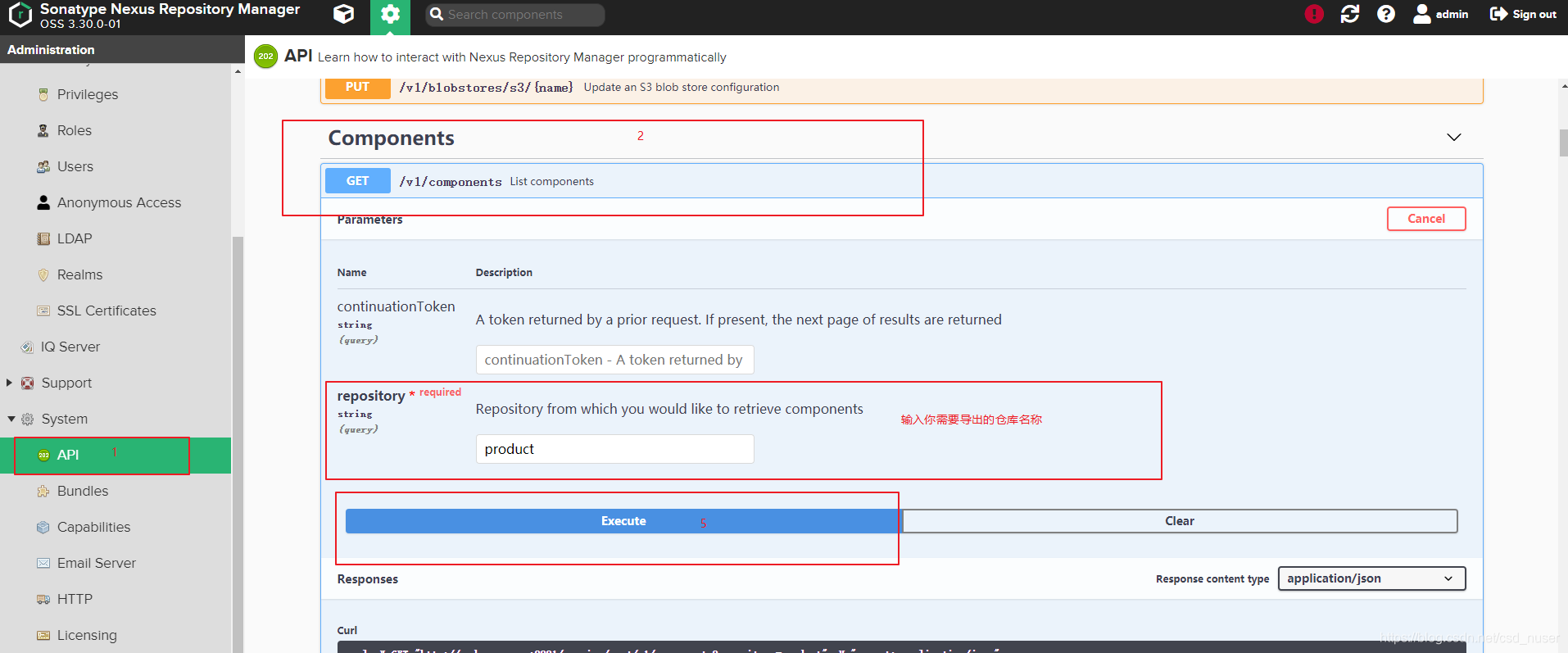The image size is (1568, 653).
Task: Select the API menu item
Action: point(116,455)
